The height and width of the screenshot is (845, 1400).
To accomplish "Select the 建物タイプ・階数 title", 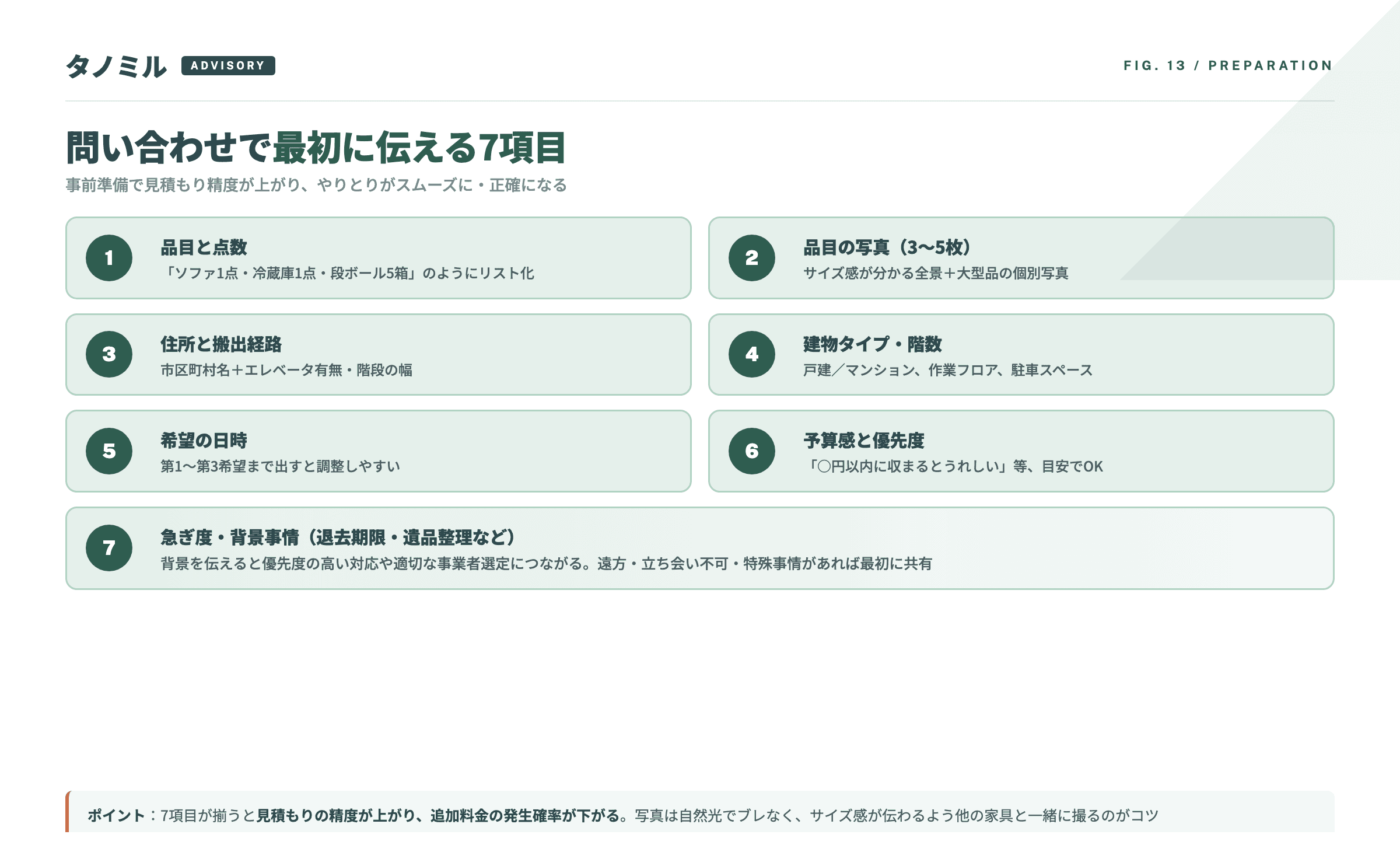I will coord(873,344).
